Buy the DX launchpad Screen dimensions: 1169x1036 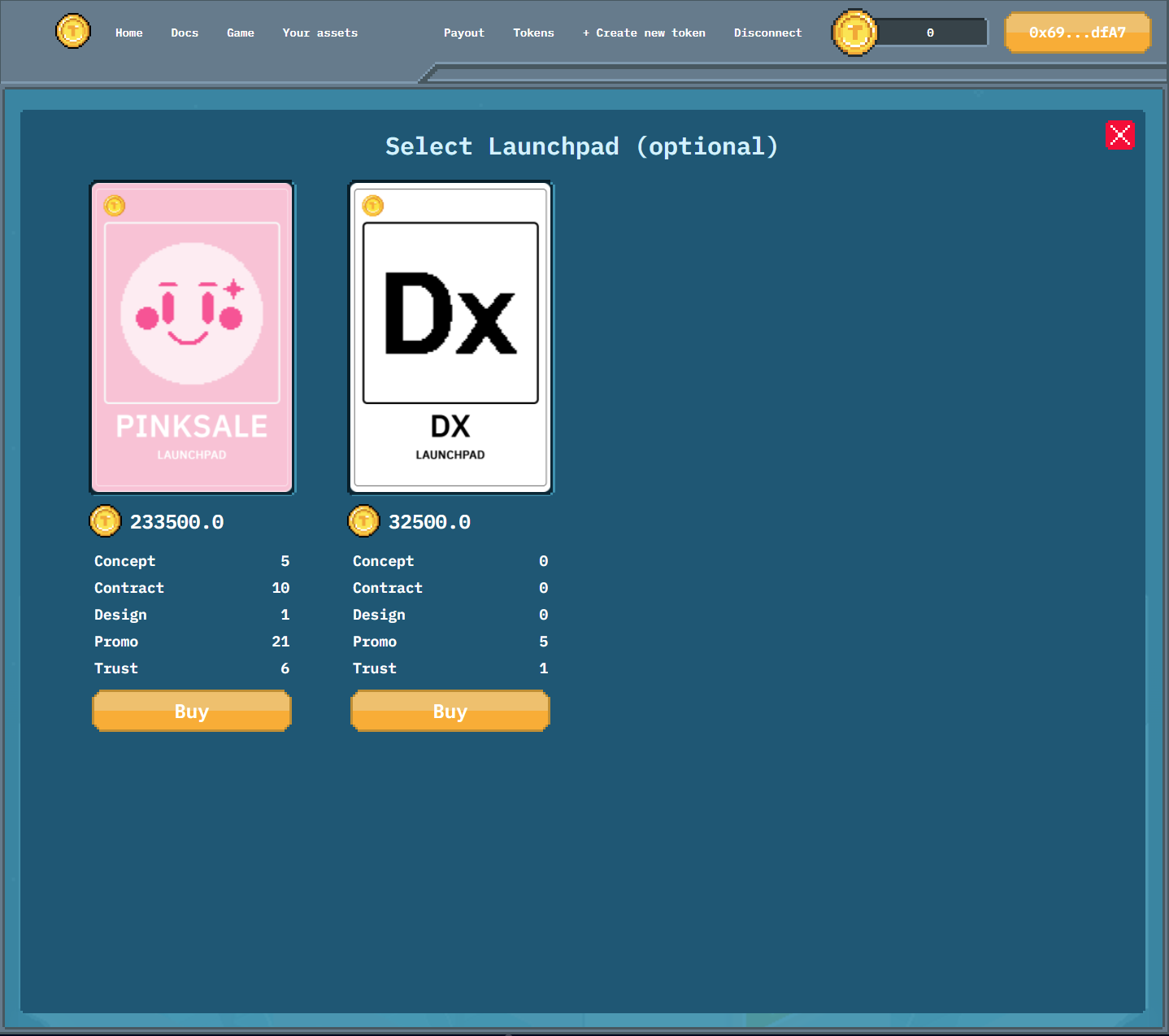[x=450, y=712]
